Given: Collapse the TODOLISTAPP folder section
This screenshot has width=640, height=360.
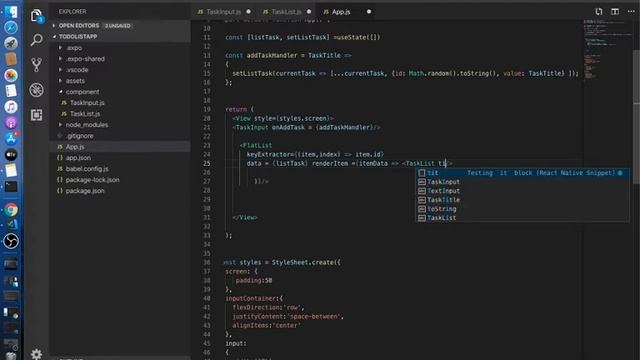Looking at the screenshot, I should [120, 37].
